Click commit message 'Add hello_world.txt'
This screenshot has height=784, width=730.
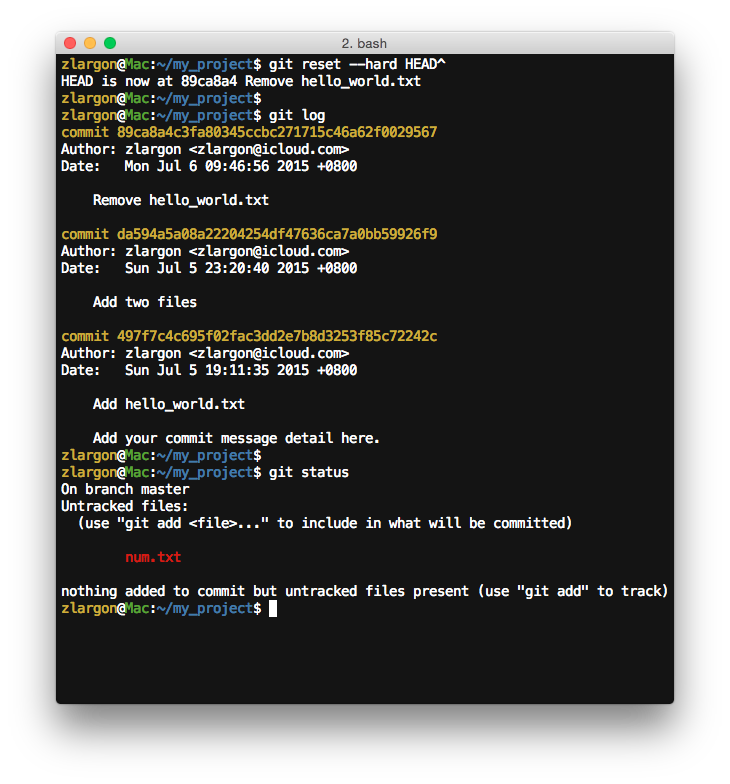tap(168, 404)
